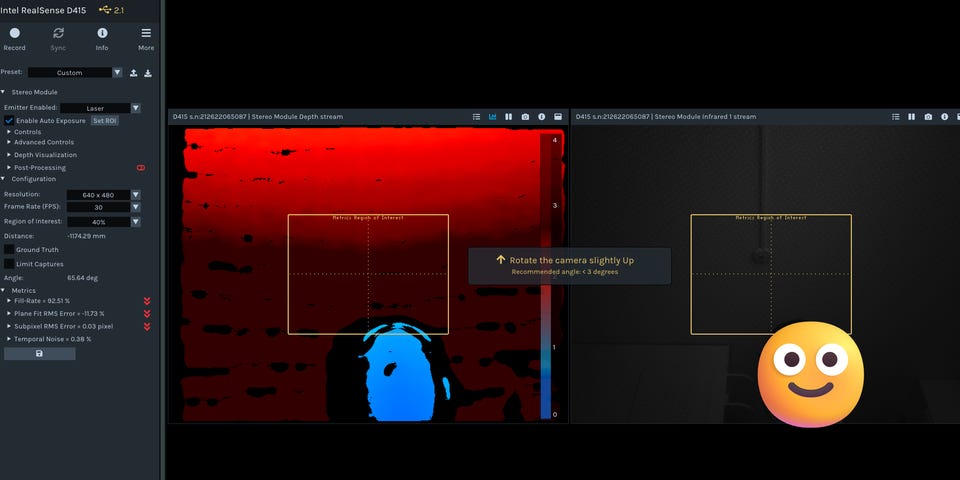The height and width of the screenshot is (480, 960).
Task: Click the Depth stream color scale bar
Action: click(x=545, y=277)
